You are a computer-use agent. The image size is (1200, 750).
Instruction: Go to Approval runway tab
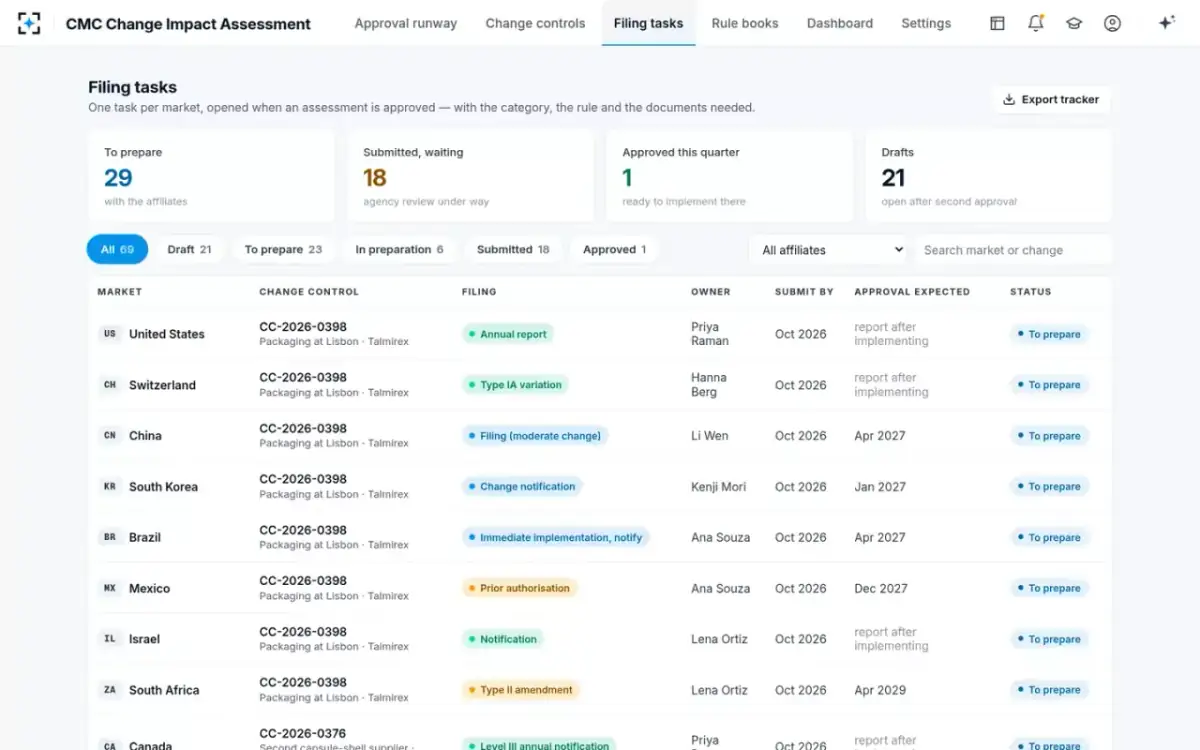[406, 23]
